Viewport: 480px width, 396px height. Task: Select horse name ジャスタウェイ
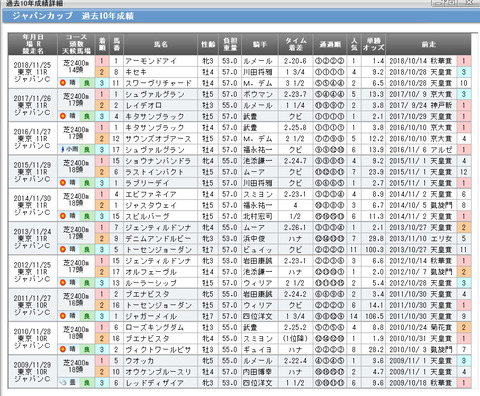151,205
